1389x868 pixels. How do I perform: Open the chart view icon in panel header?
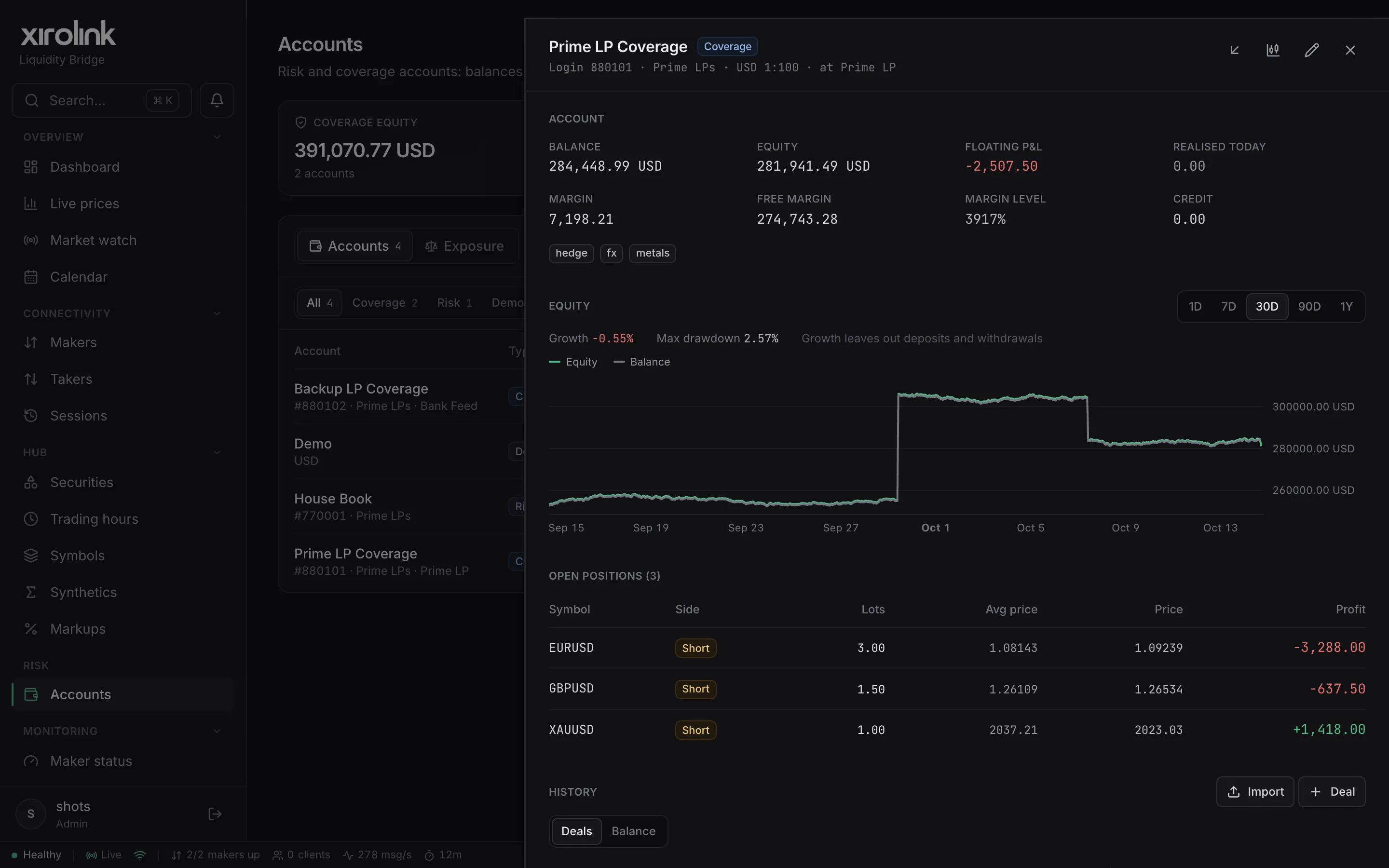click(1272, 50)
